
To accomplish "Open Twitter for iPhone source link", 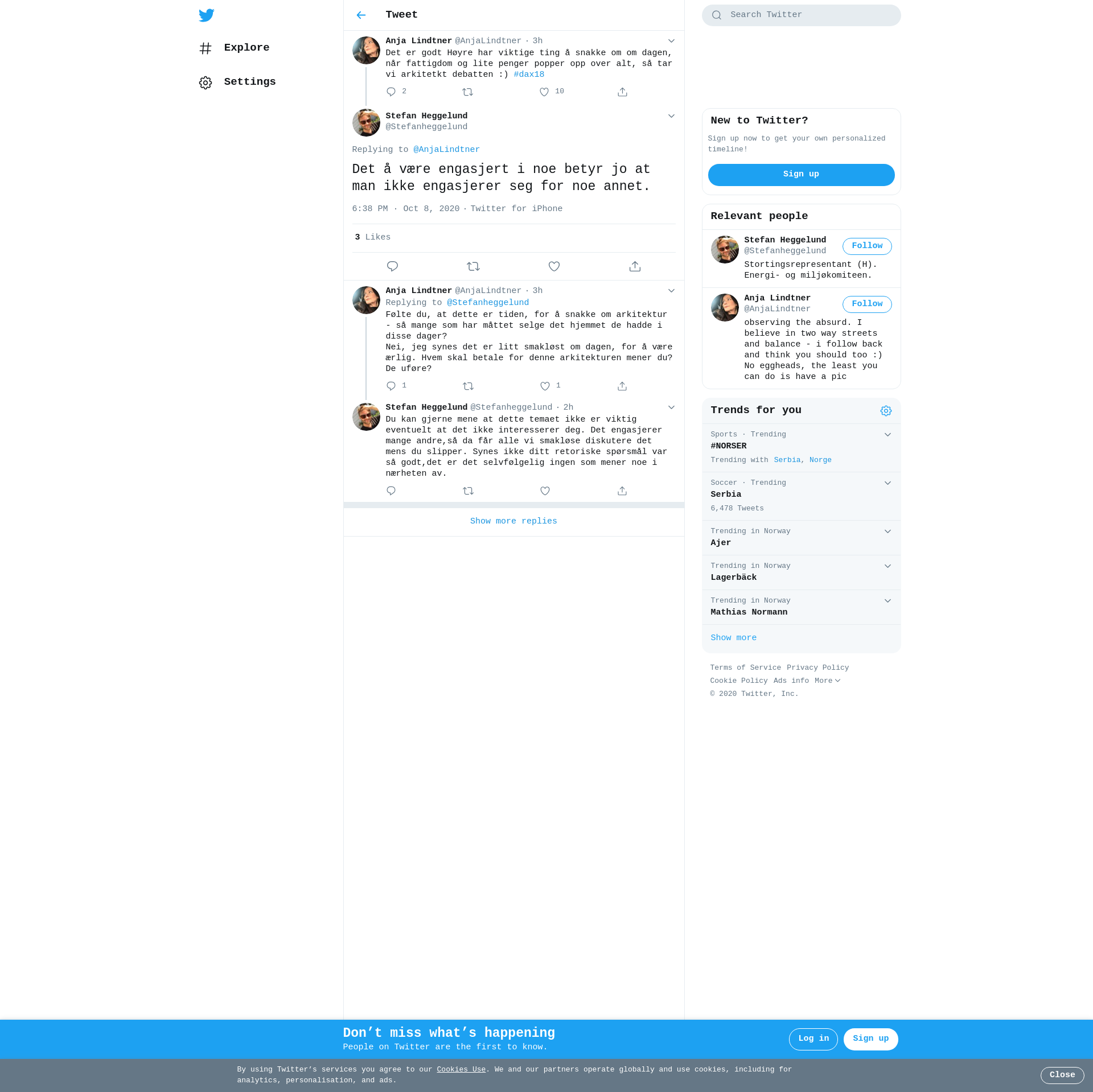I will coord(516,209).
